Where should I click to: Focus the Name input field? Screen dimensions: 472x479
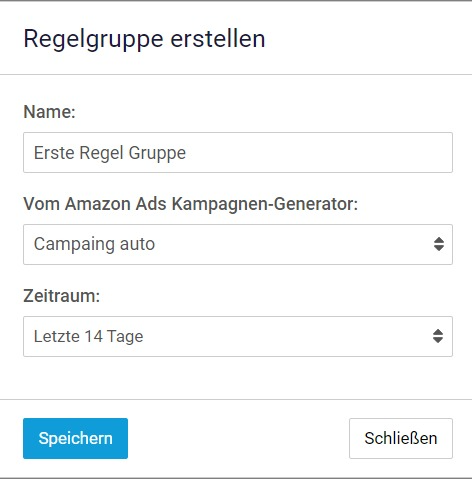coord(238,152)
